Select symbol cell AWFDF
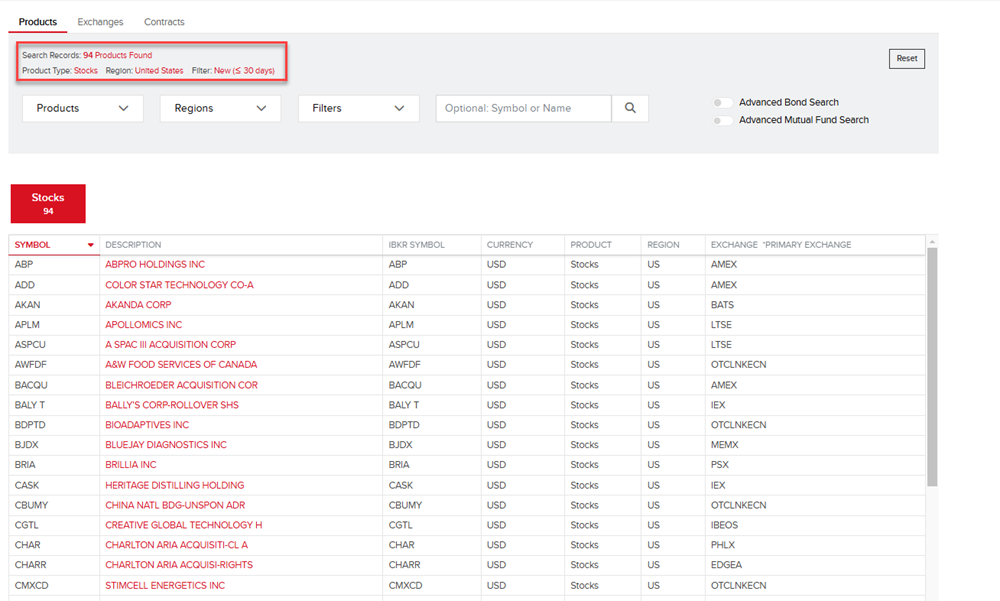Image resolution: width=1000 pixels, height=601 pixels. pos(31,365)
